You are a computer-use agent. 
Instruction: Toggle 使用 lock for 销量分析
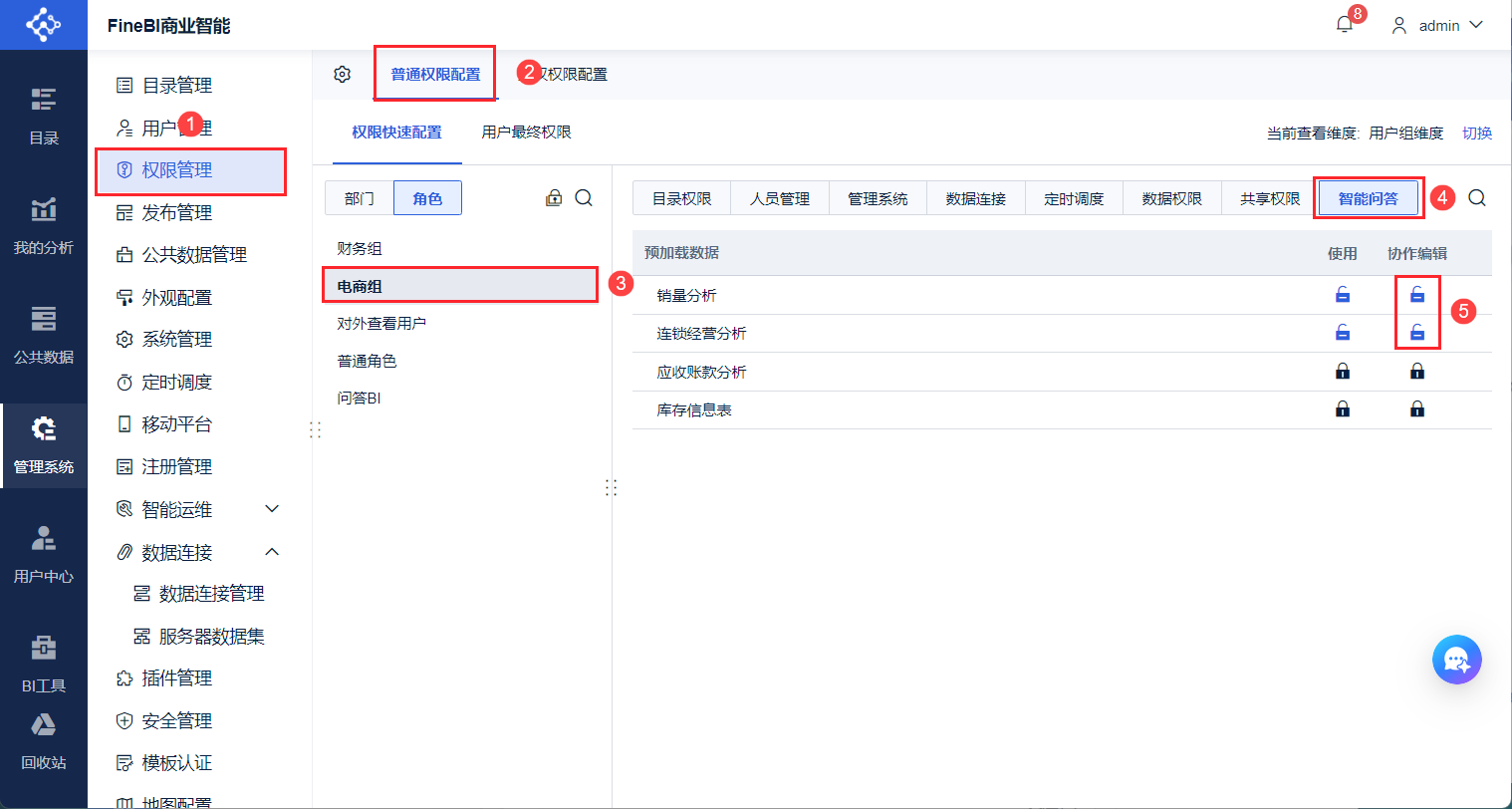tap(1343, 295)
